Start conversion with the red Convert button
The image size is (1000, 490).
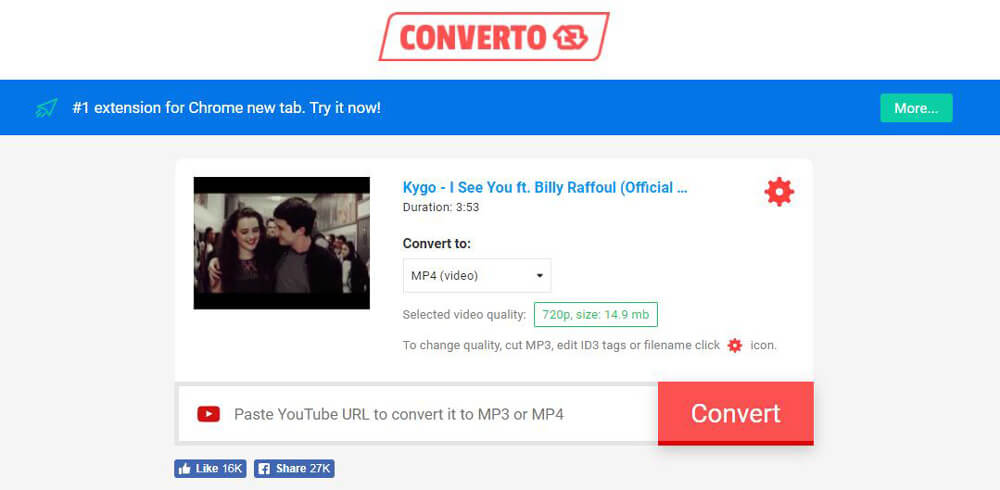click(735, 413)
